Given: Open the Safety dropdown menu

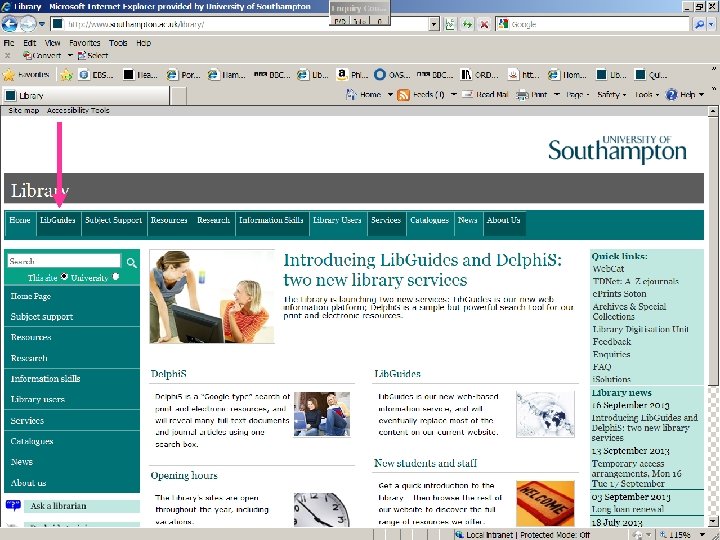Looking at the screenshot, I should pos(611,95).
